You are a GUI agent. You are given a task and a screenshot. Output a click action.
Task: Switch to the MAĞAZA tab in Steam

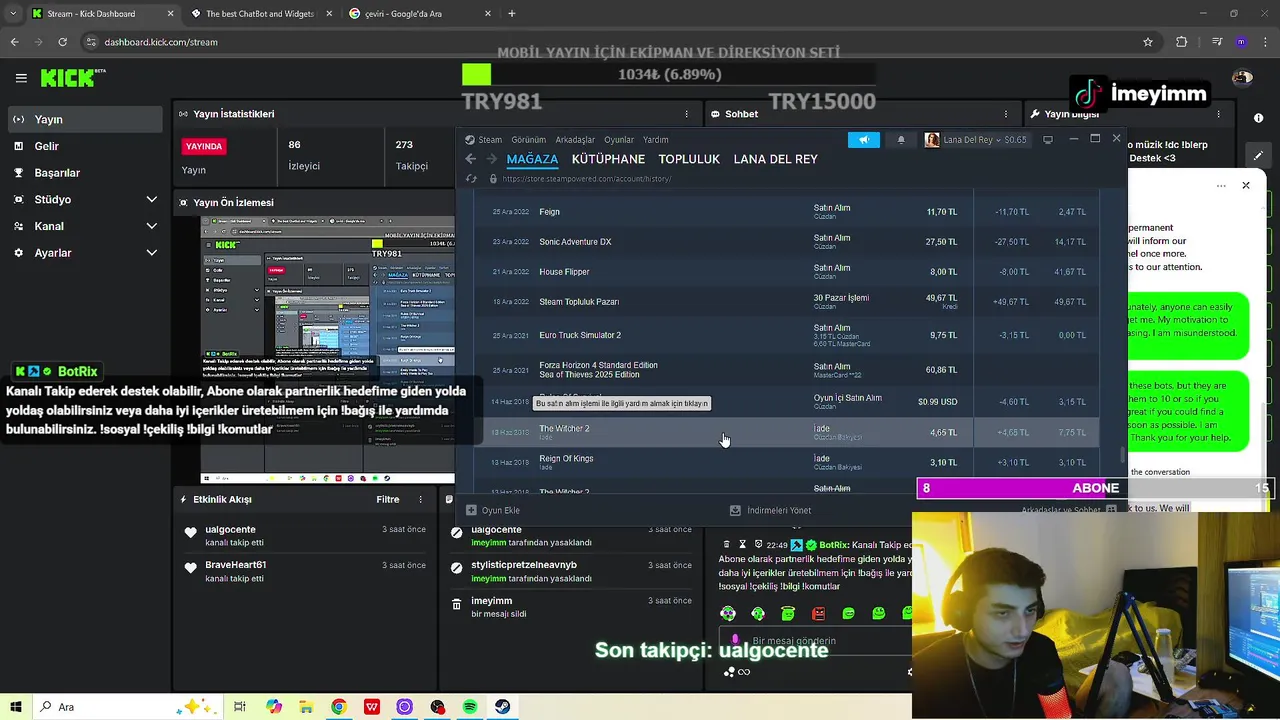pos(532,159)
